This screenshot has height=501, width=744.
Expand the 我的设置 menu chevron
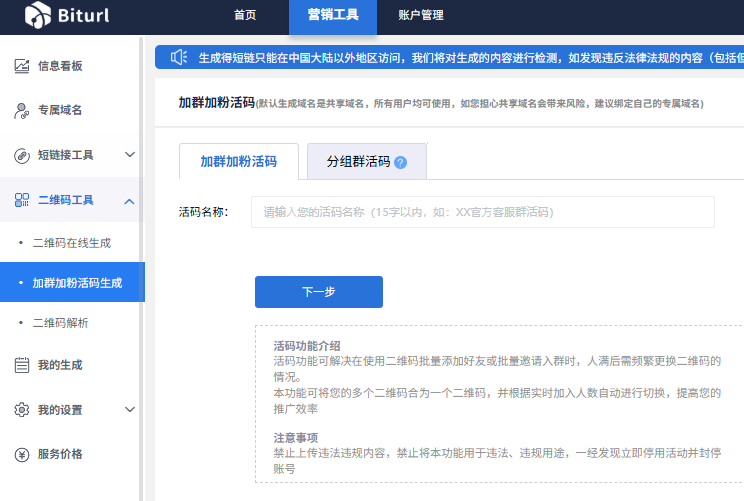[130, 410]
